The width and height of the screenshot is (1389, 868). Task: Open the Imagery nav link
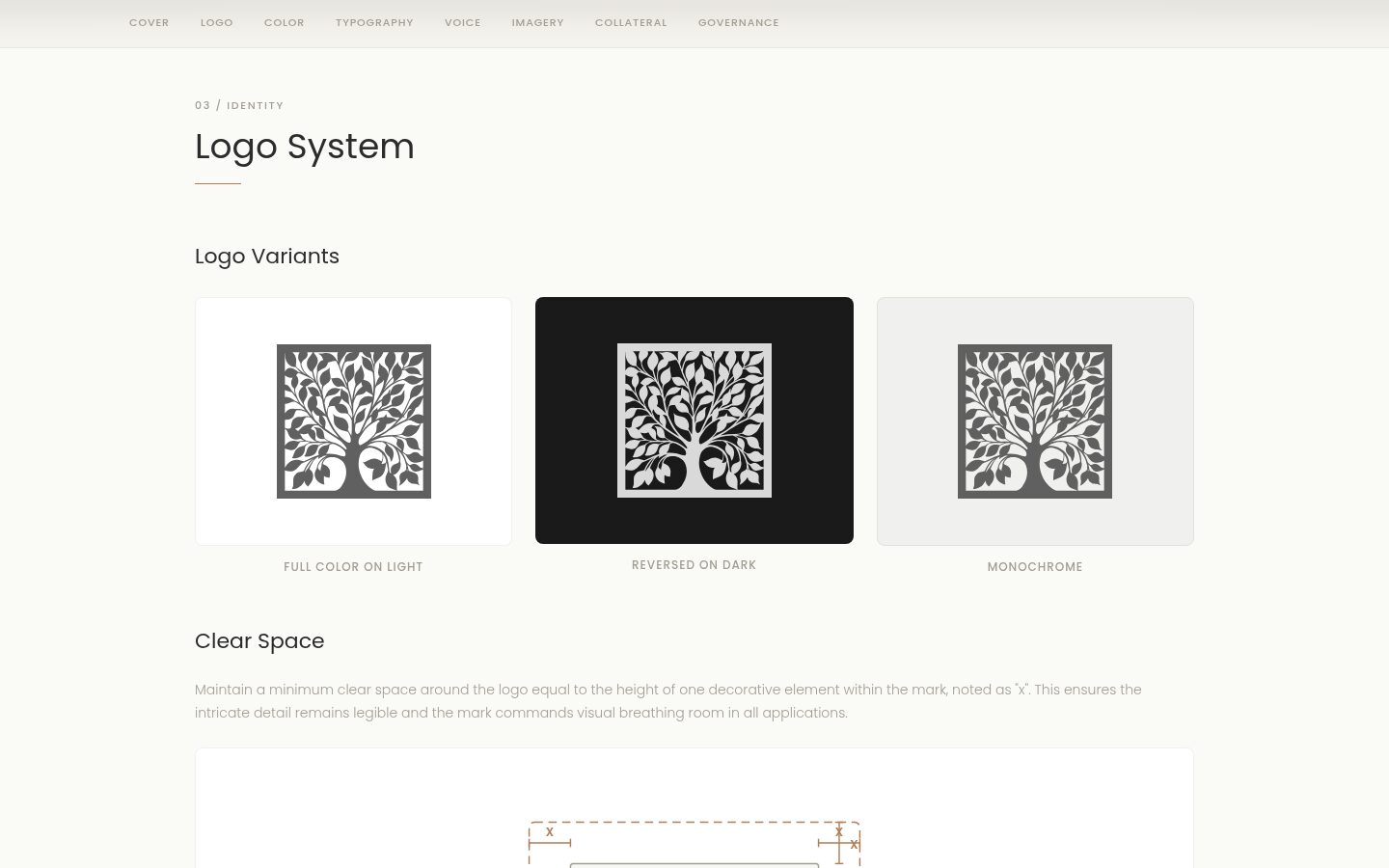click(x=538, y=23)
